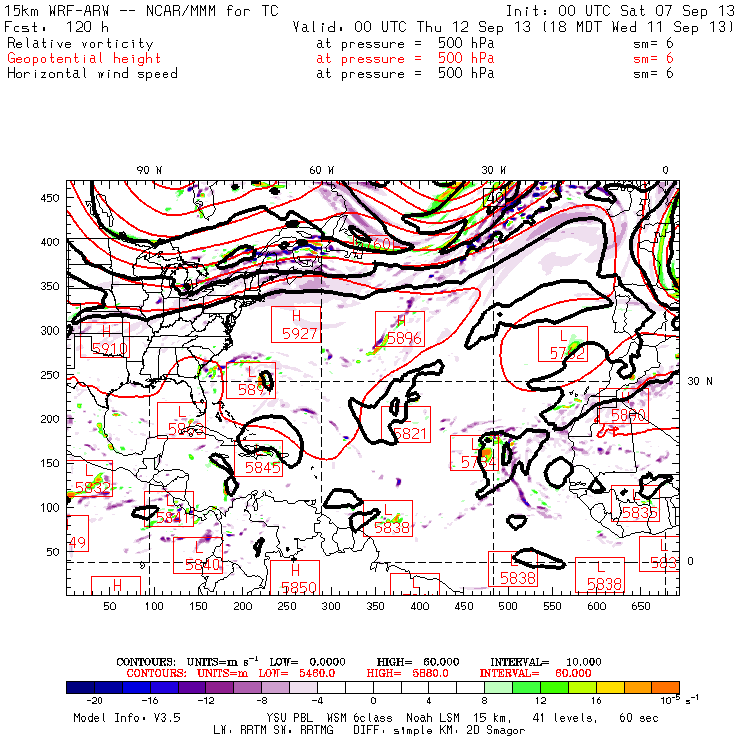Viewport: 740px width, 740px height.
Task: Click the red "sm= 6" smoothing value
Action: [x=653, y=58]
